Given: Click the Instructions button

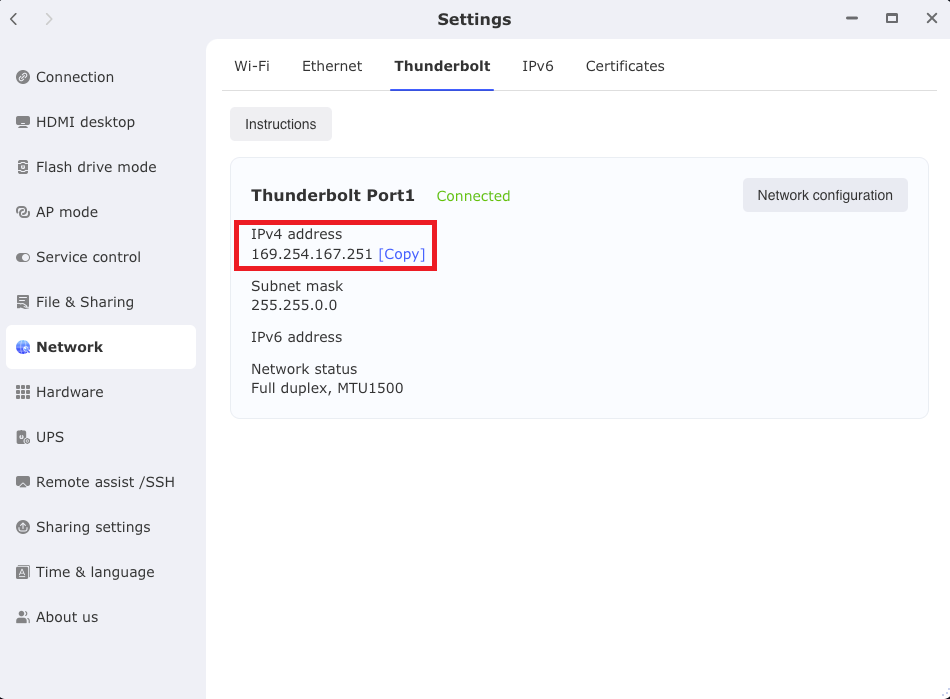Looking at the screenshot, I should [x=281, y=124].
